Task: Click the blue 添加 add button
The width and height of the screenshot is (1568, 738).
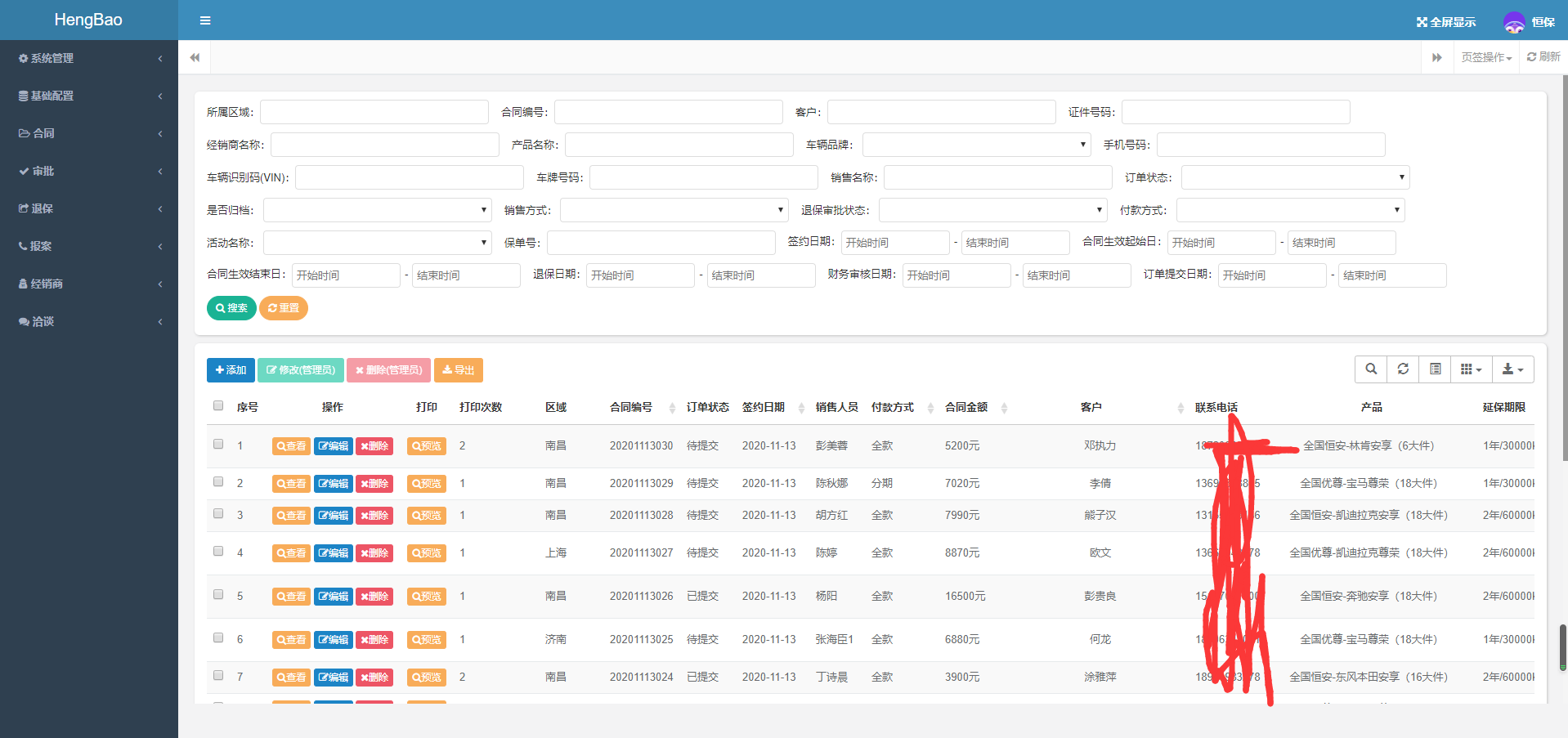Action: pos(231,370)
